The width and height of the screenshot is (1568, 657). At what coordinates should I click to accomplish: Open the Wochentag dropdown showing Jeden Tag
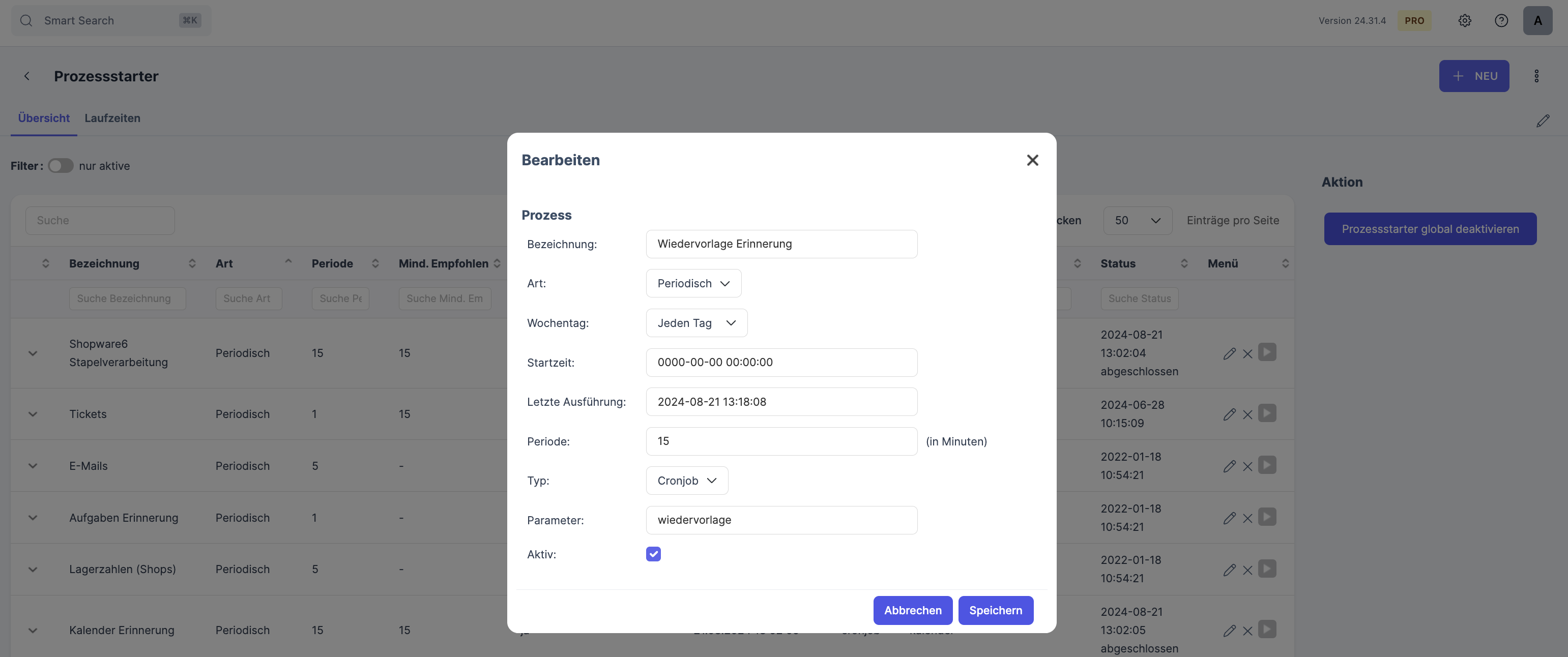click(x=696, y=323)
